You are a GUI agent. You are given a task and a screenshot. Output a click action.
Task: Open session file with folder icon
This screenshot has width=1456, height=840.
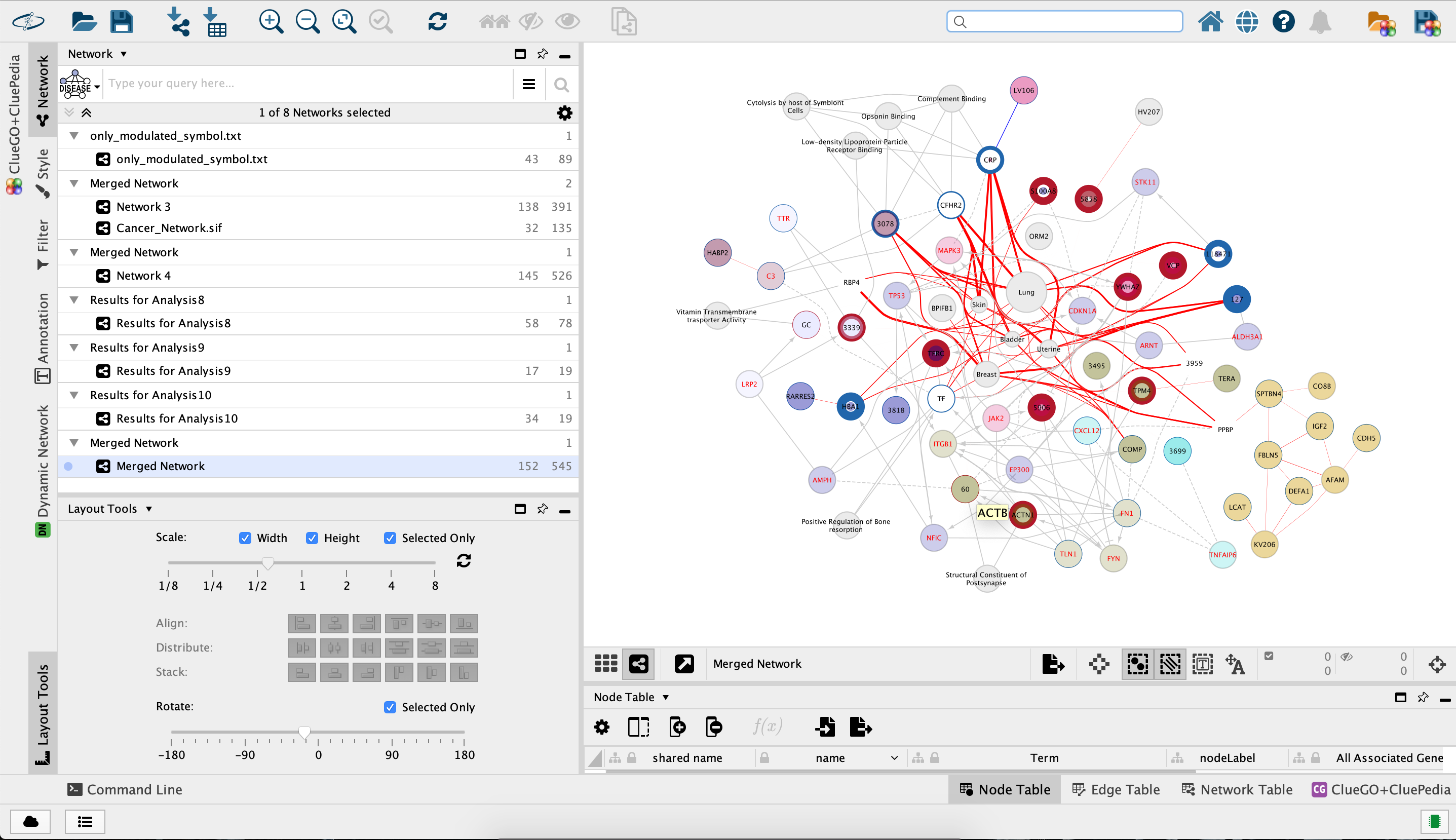[84, 22]
